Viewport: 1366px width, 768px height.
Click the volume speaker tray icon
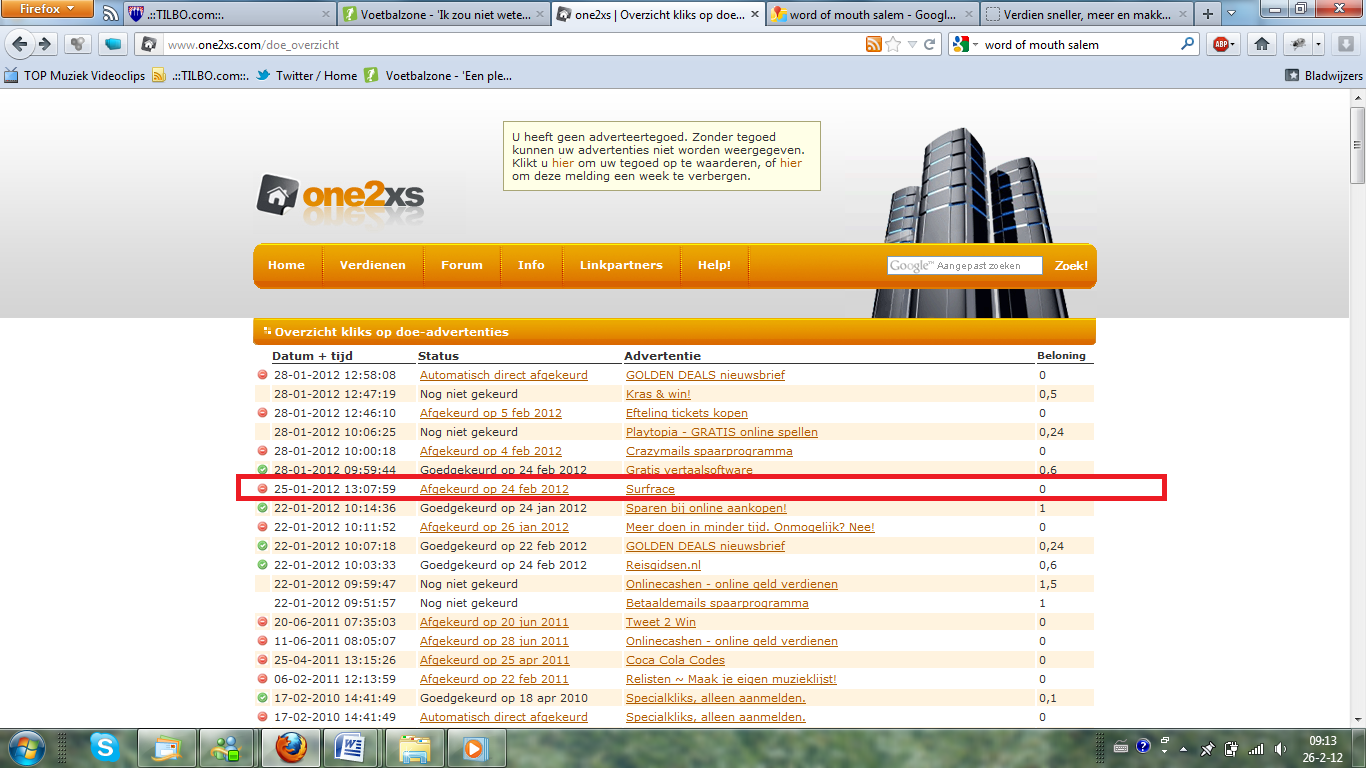click(x=1281, y=748)
